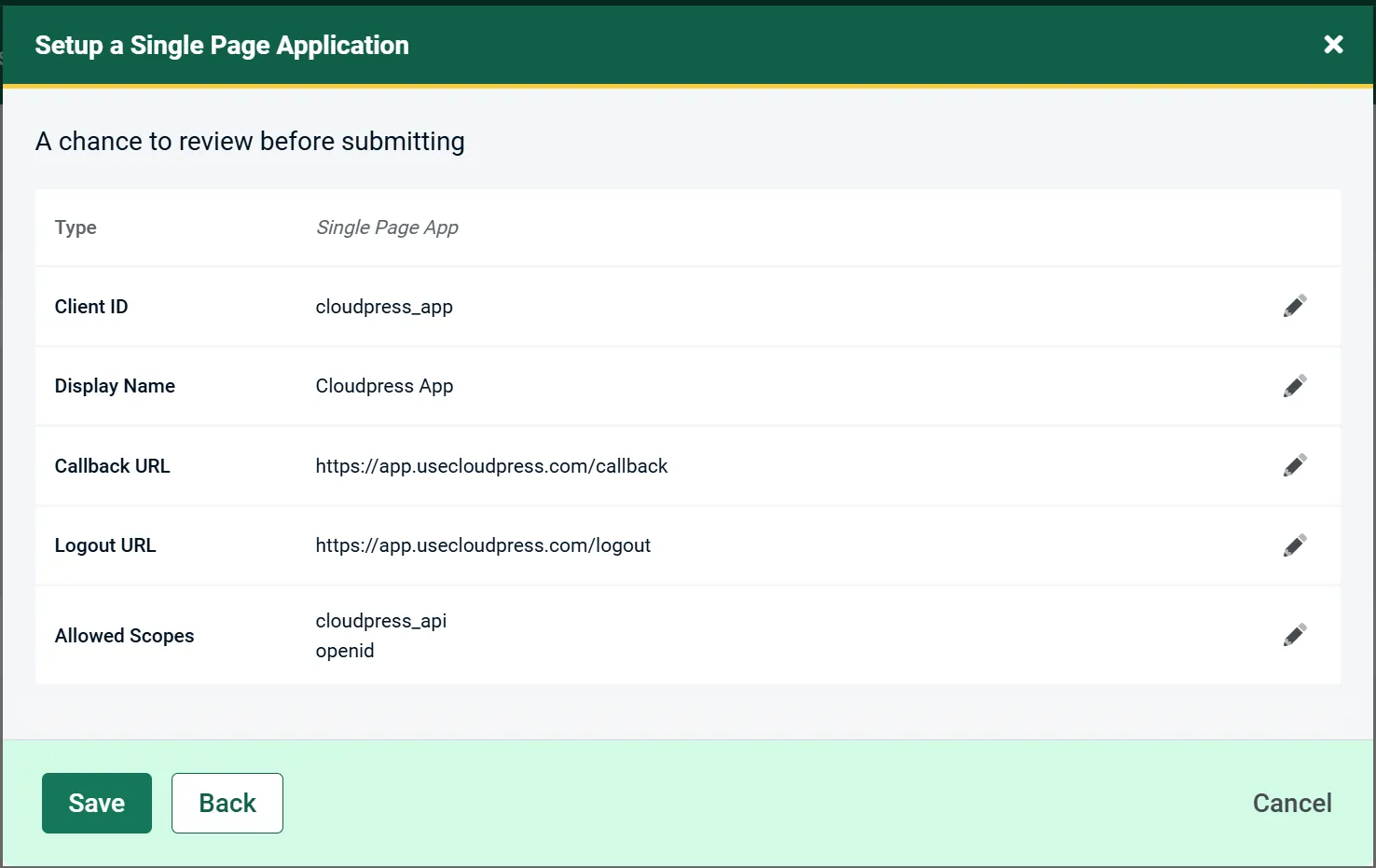Go Back to the previous step
The width and height of the screenshot is (1376, 868).
[x=227, y=802]
